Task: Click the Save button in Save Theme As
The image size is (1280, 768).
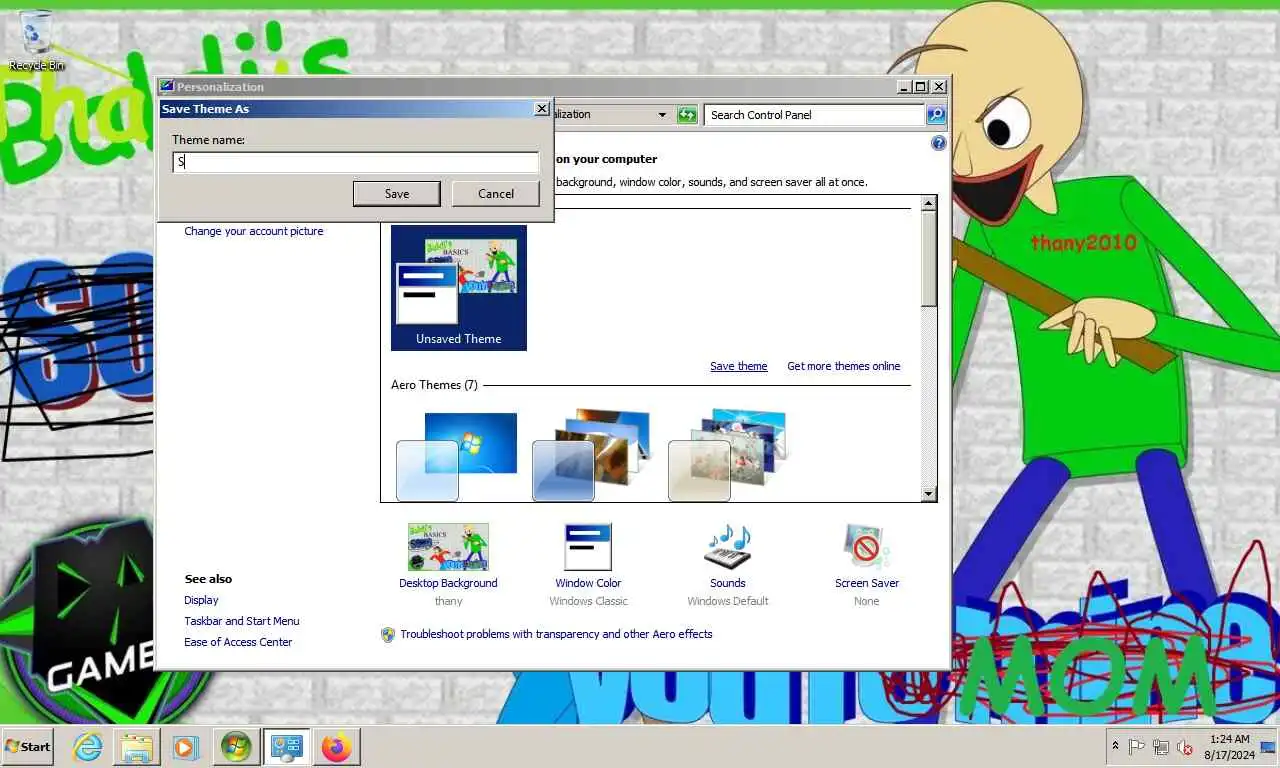Action: (x=397, y=194)
